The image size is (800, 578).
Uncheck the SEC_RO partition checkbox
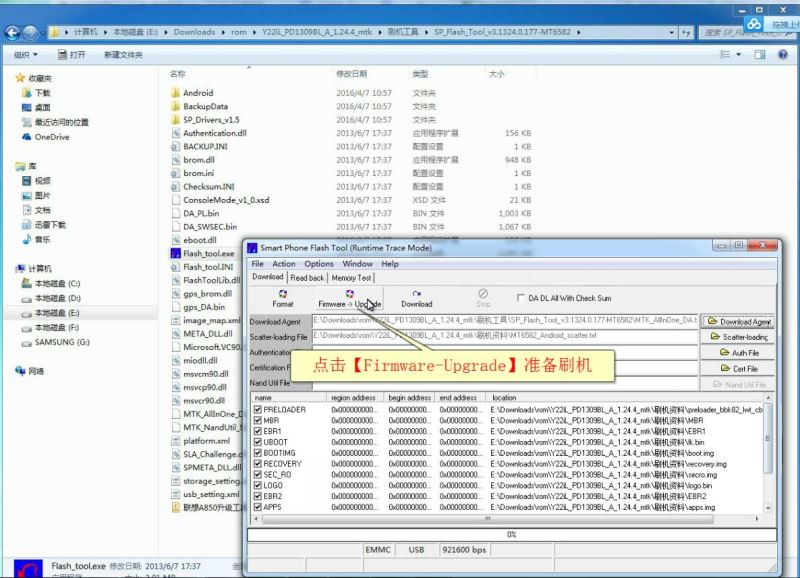pos(258,474)
